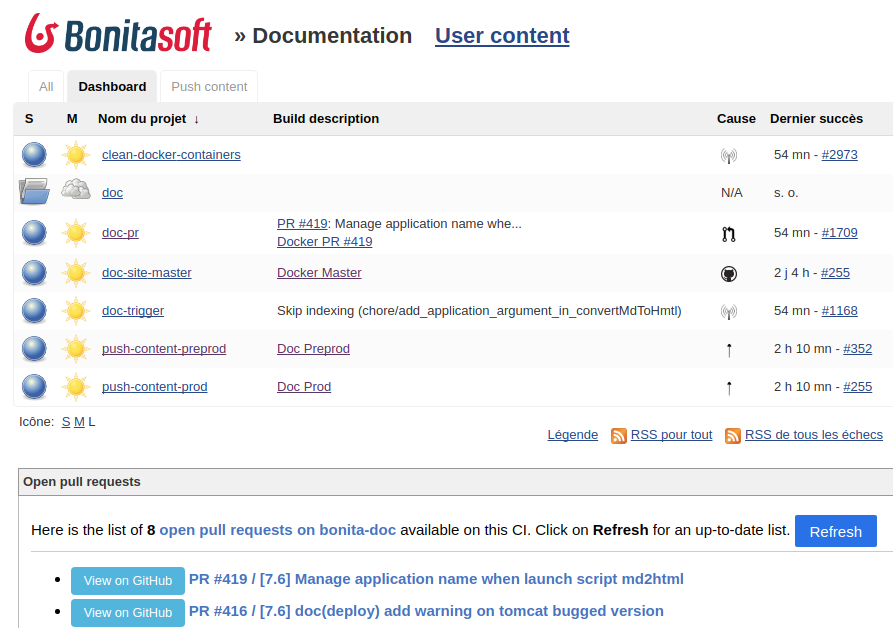Click the folder icon for doc
893x628 pixels.
[x=34, y=191]
